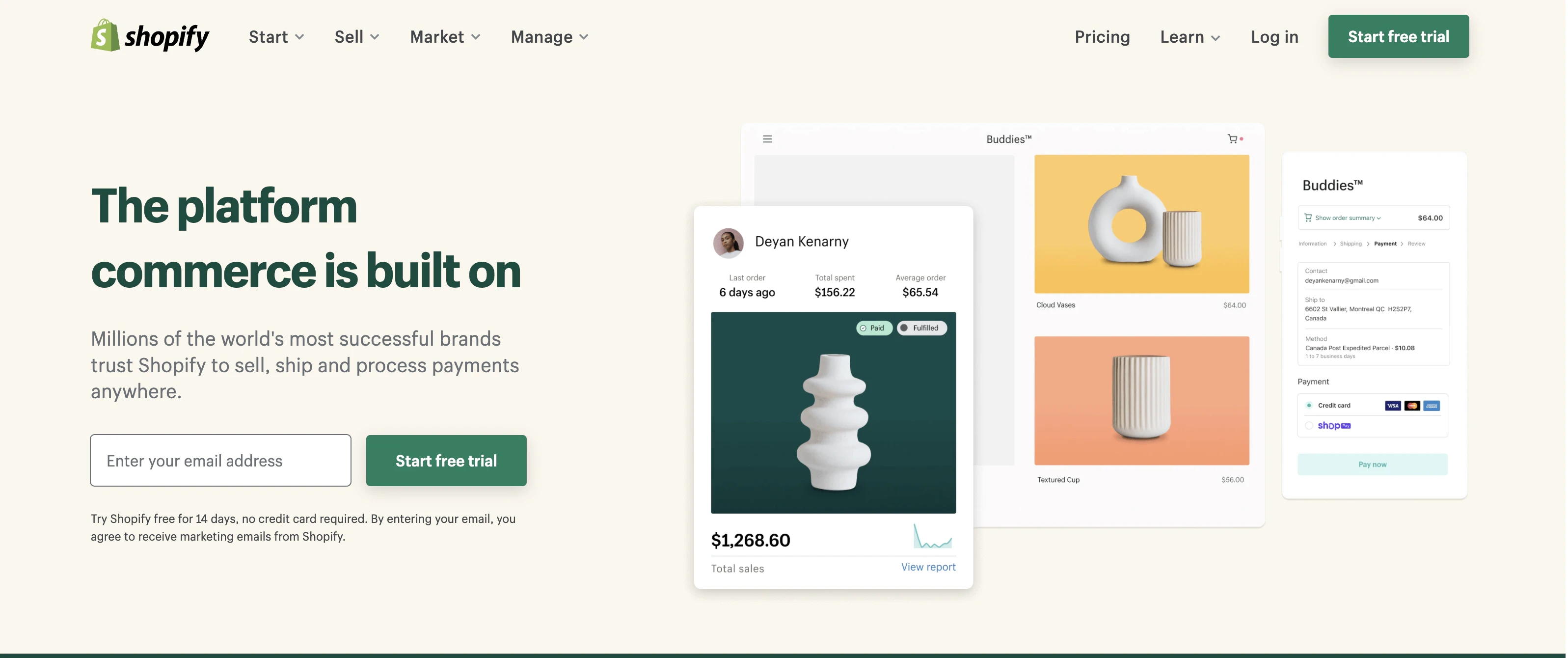Click the Cloud Vases product image

click(1141, 224)
